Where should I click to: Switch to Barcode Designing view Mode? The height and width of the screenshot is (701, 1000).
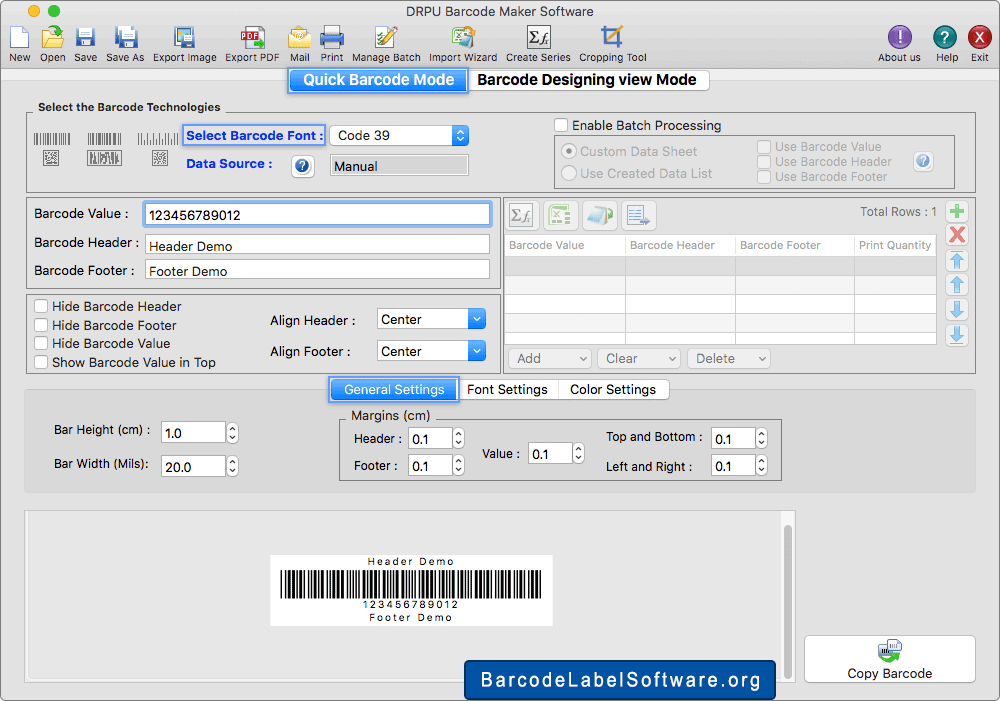point(587,80)
